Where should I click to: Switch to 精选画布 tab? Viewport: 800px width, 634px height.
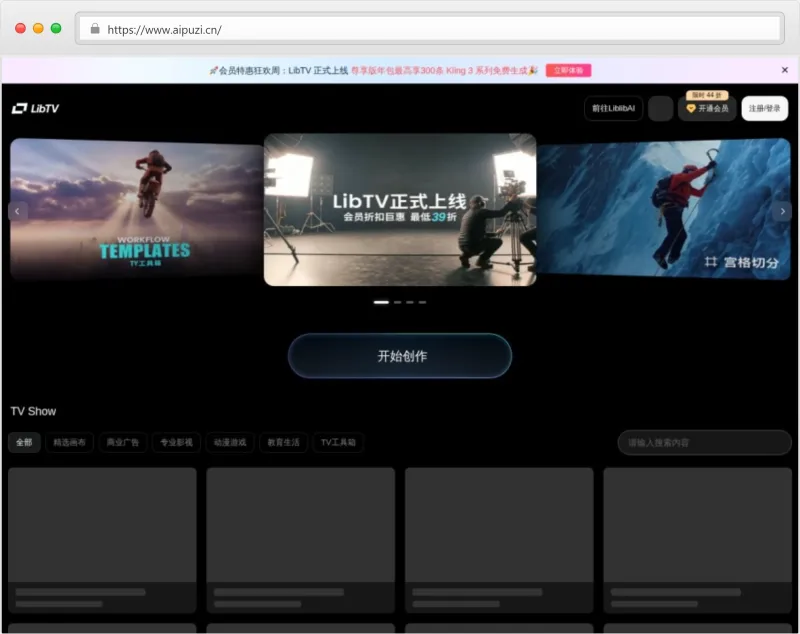coord(70,442)
